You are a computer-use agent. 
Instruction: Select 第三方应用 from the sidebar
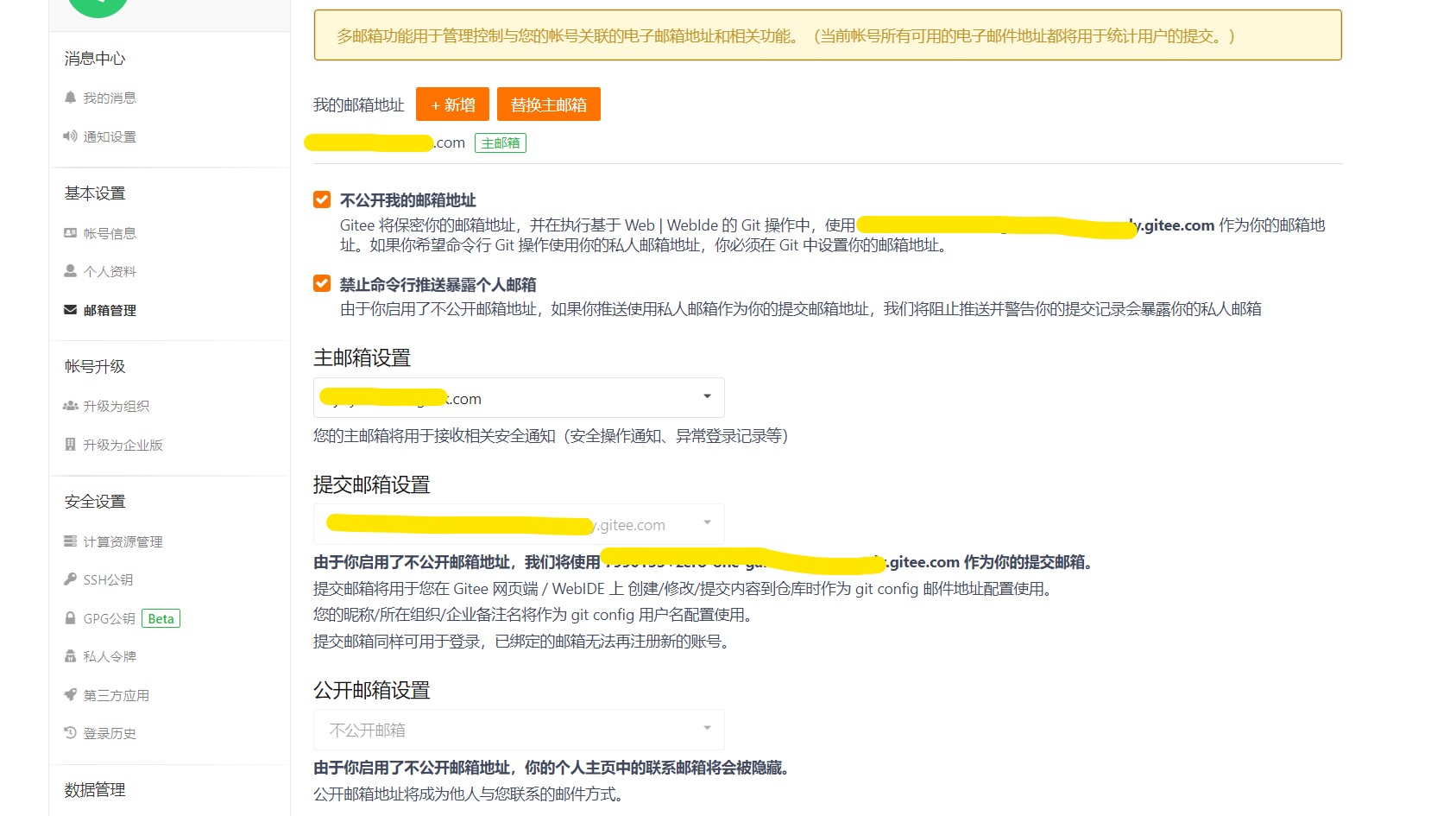[x=116, y=694]
